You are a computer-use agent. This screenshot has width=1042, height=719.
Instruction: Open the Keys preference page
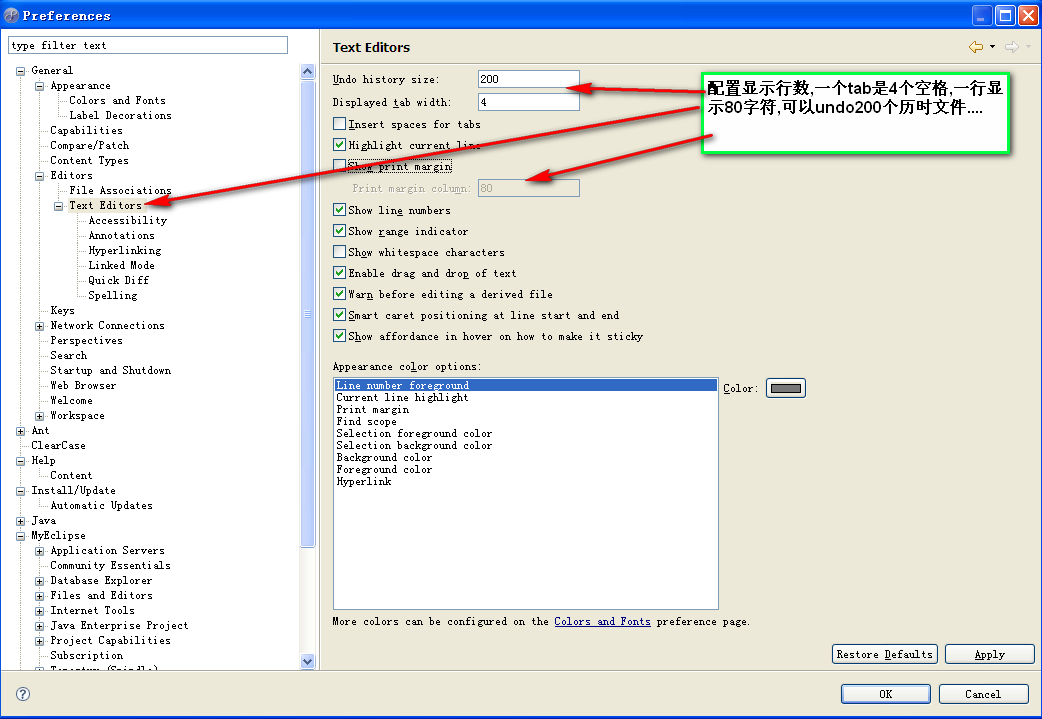[x=62, y=310]
